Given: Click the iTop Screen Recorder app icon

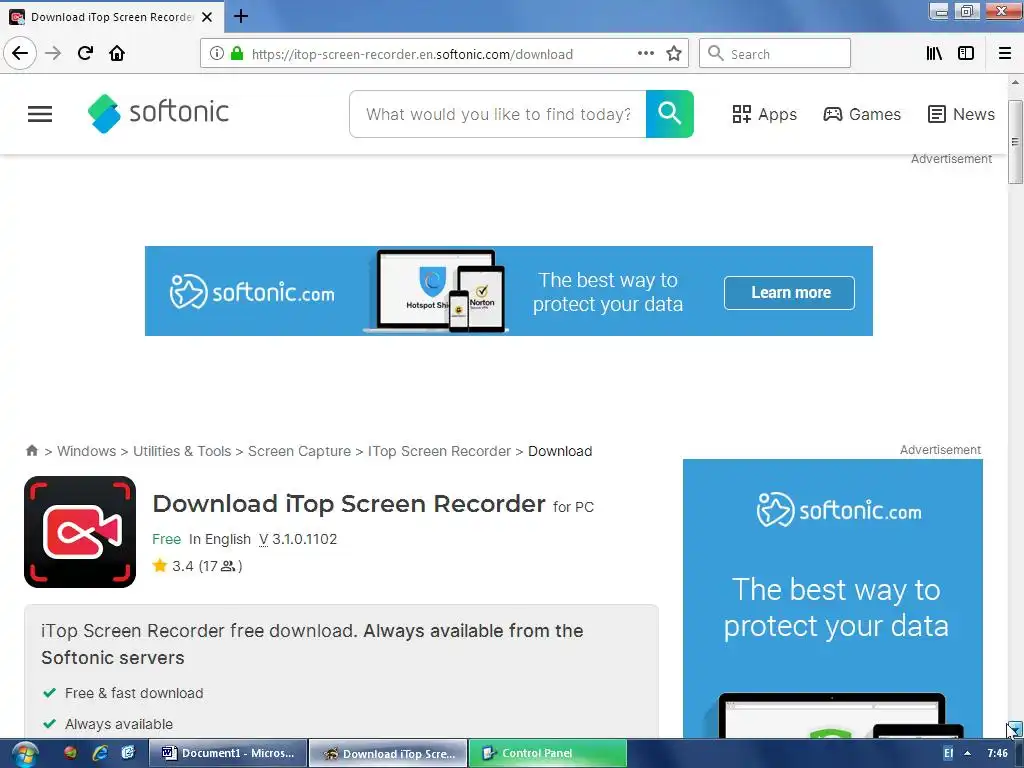Looking at the screenshot, I should (x=80, y=532).
